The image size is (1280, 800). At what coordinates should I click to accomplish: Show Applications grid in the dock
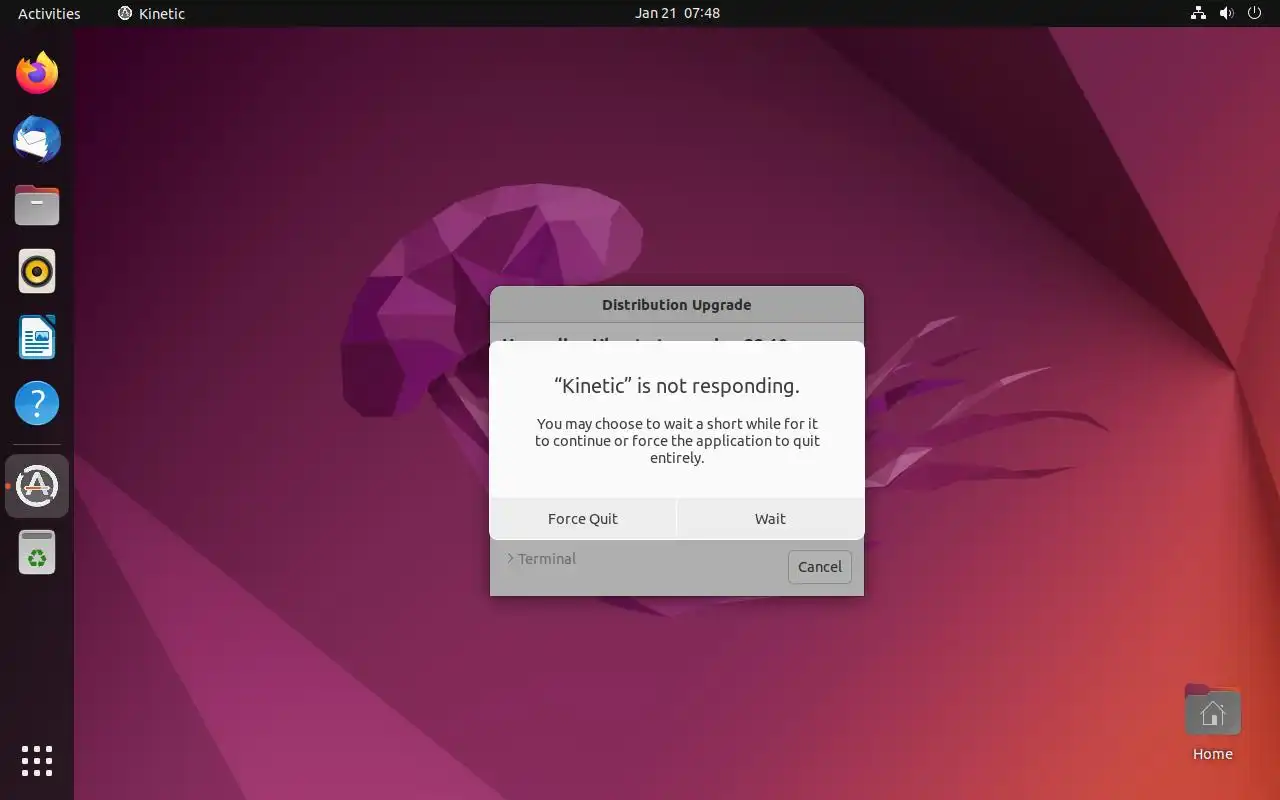tap(37, 761)
